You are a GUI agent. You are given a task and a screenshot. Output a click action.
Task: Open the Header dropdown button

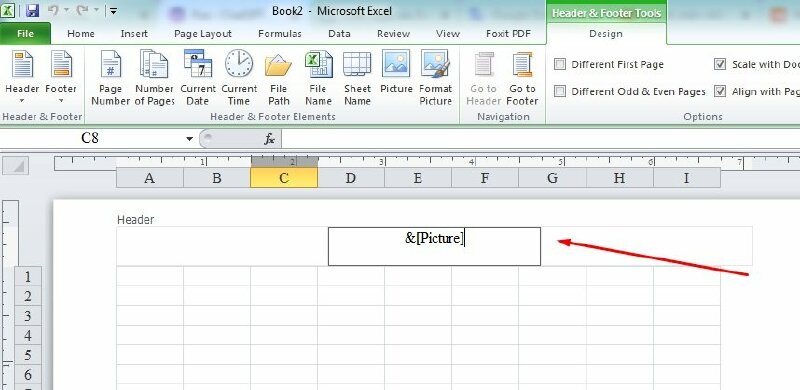pyautogui.click(x=22, y=78)
